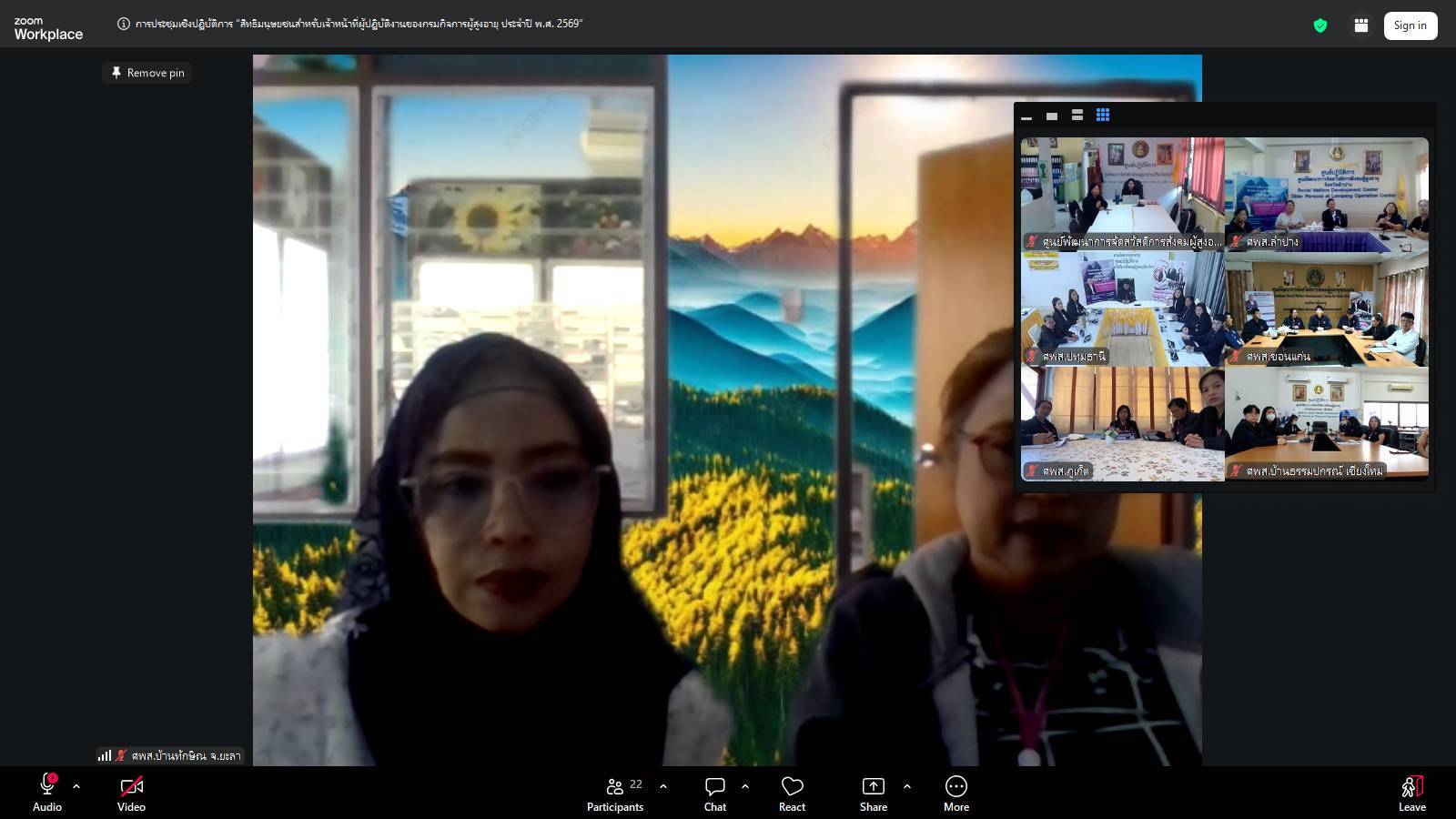The height and width of the screenshot is (819, 1456).
Task: Open the Participants list
Action: pos(615,793)
